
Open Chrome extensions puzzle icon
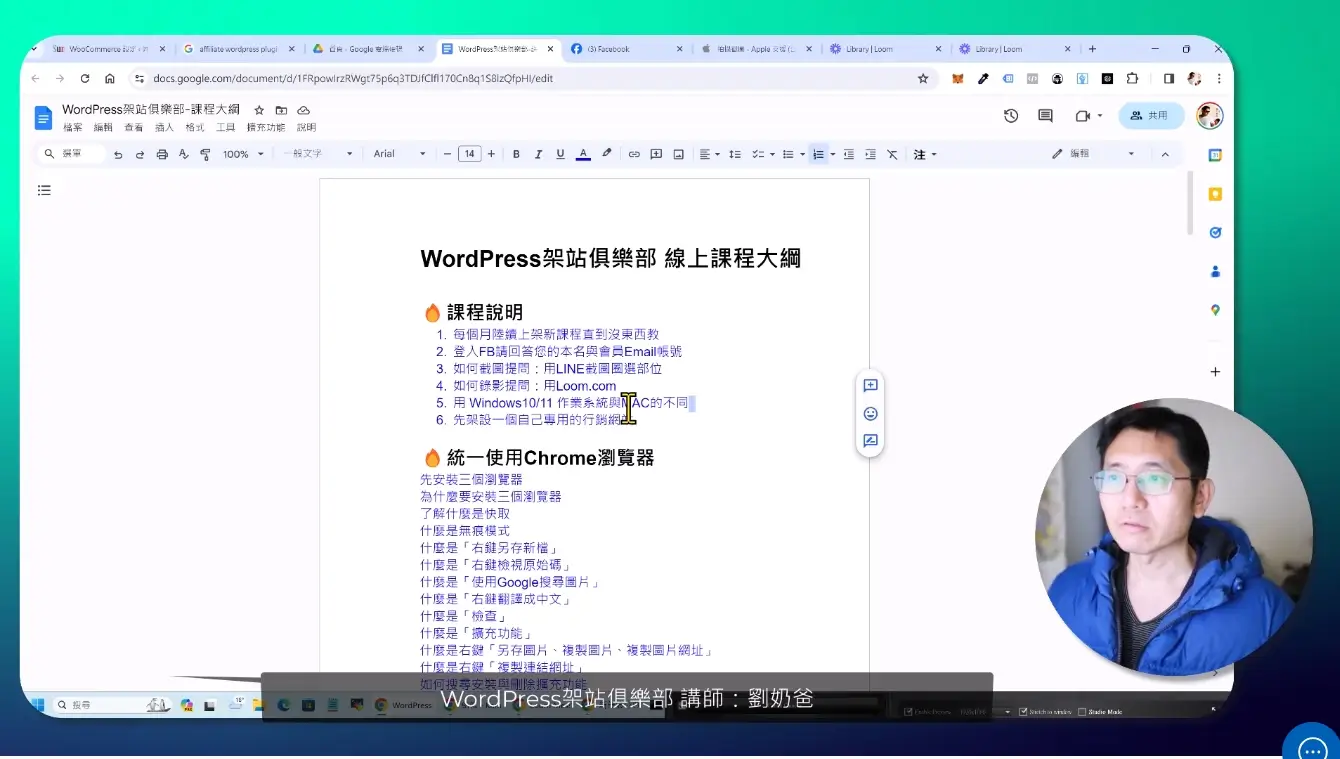[1132, 78]
